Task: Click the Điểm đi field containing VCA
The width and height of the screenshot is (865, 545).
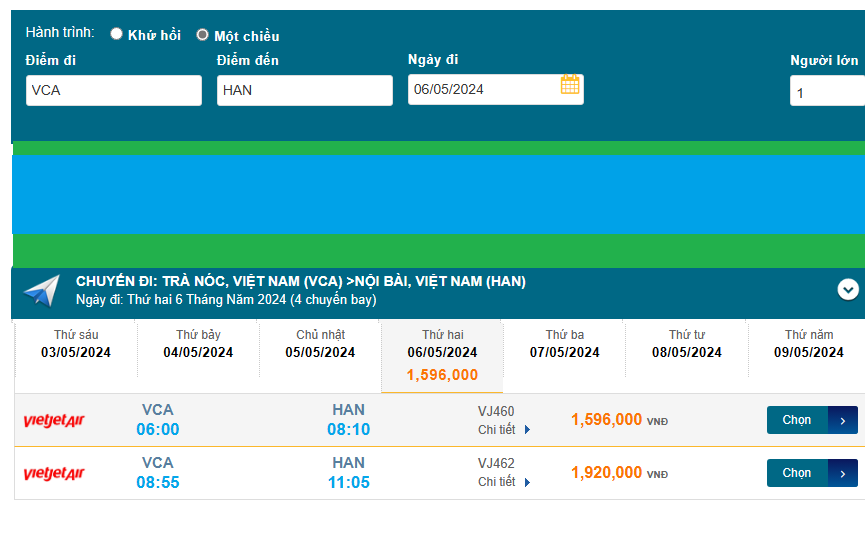Action: click(x=114, y=91)
